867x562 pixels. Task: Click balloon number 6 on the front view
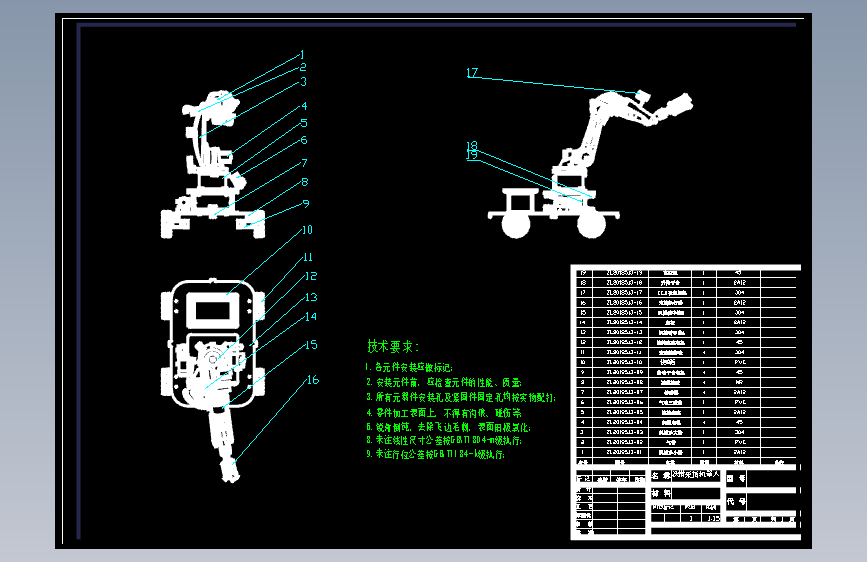(304, 140)
